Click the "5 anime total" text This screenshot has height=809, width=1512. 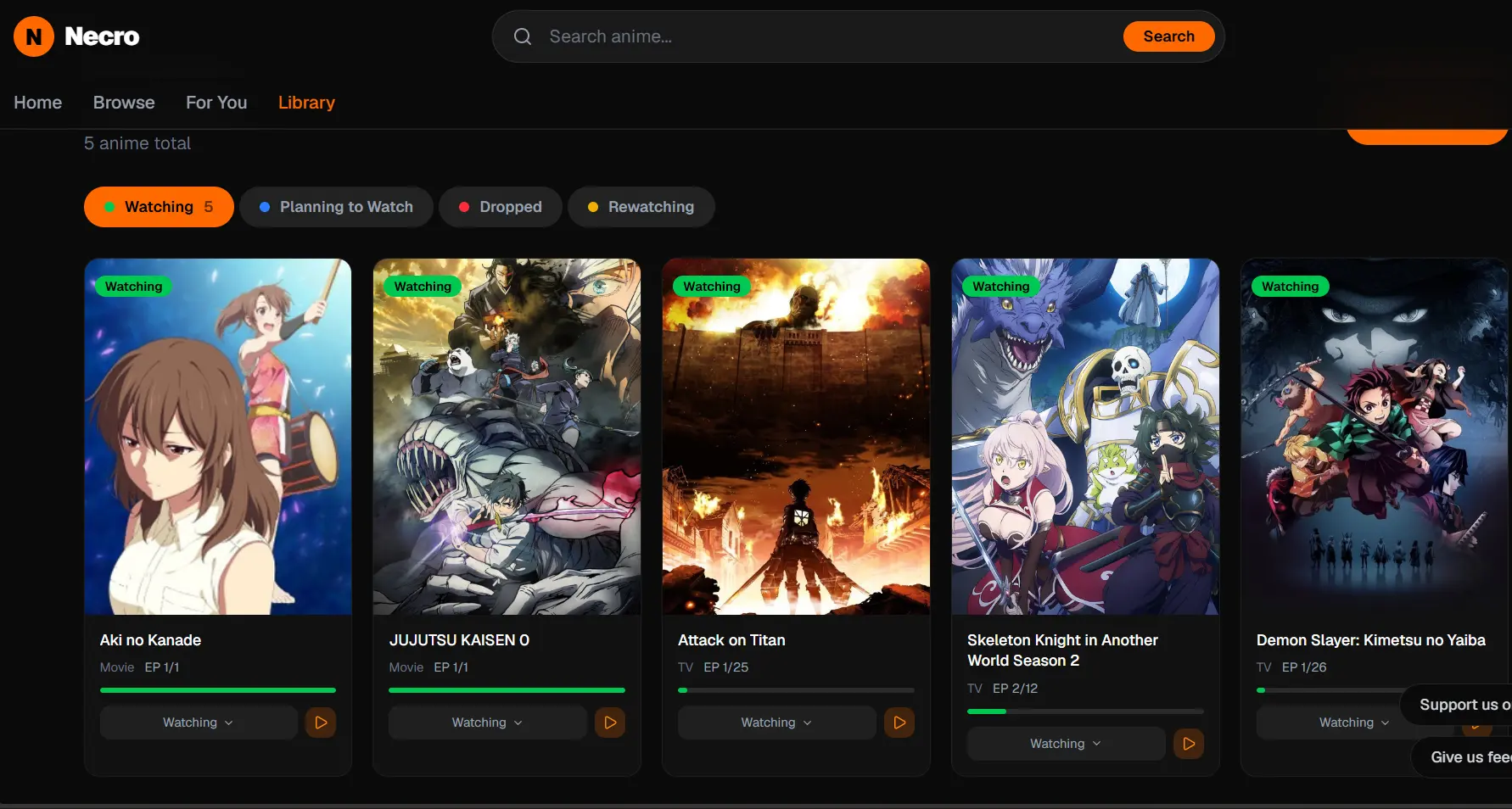[137, 143]
